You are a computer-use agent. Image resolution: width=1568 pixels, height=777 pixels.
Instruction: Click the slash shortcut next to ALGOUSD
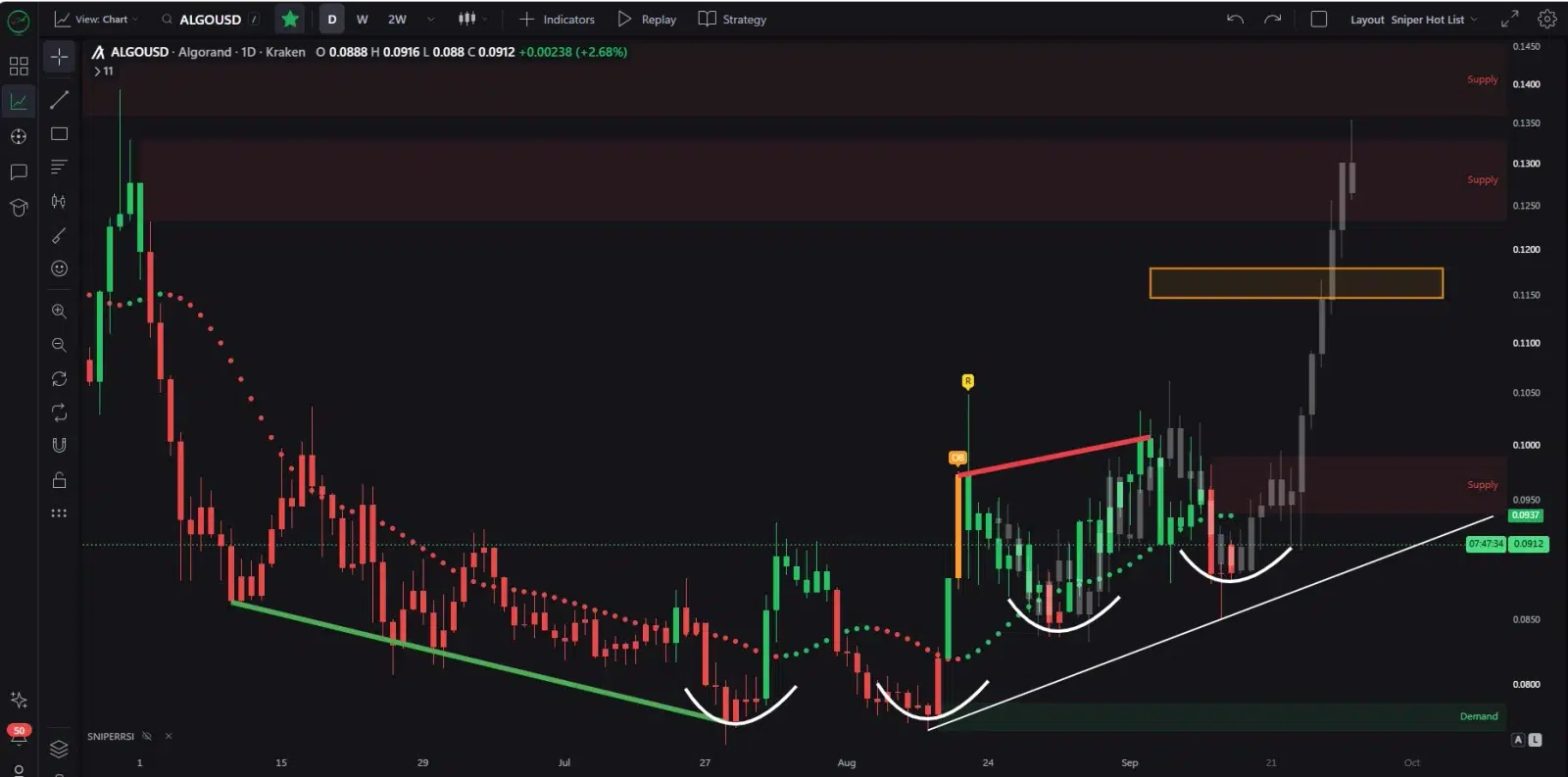254,19
